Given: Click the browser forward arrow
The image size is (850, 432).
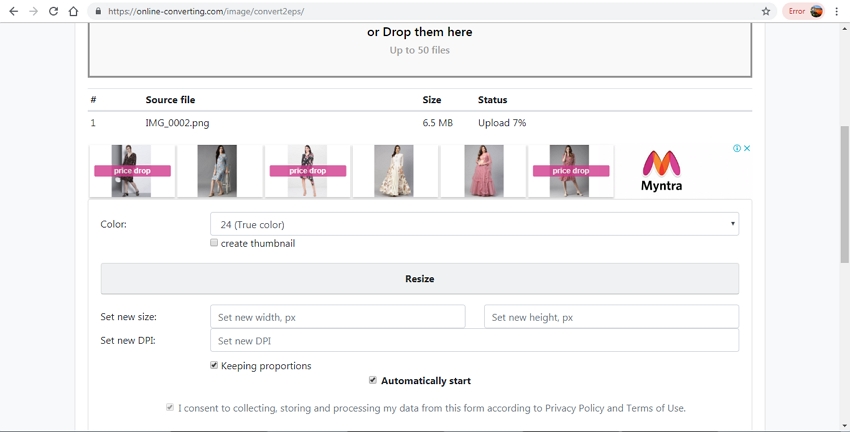Looking at the screenshot, I should pos(33,11).
